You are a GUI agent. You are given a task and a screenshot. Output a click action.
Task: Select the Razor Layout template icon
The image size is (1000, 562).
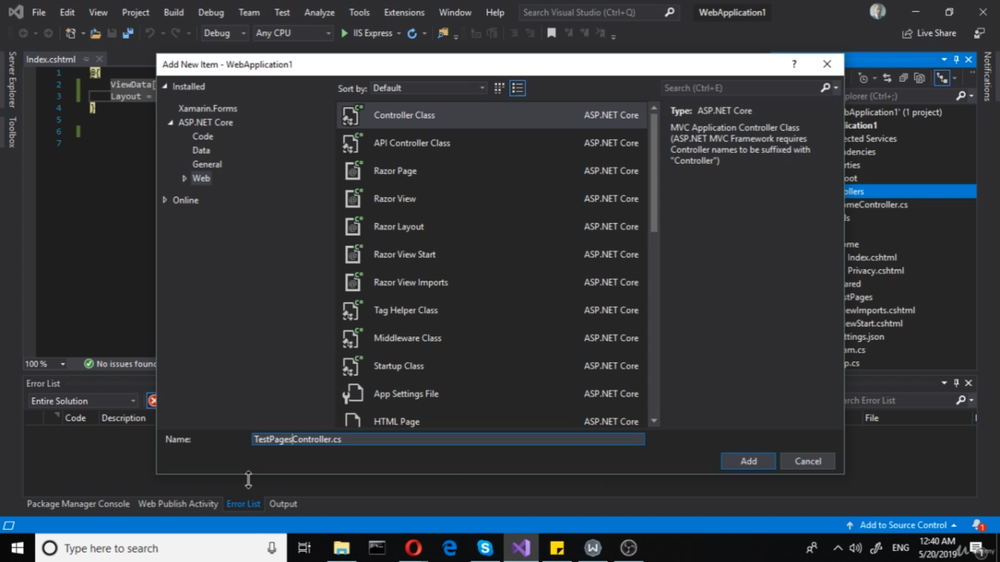(353, 226)
